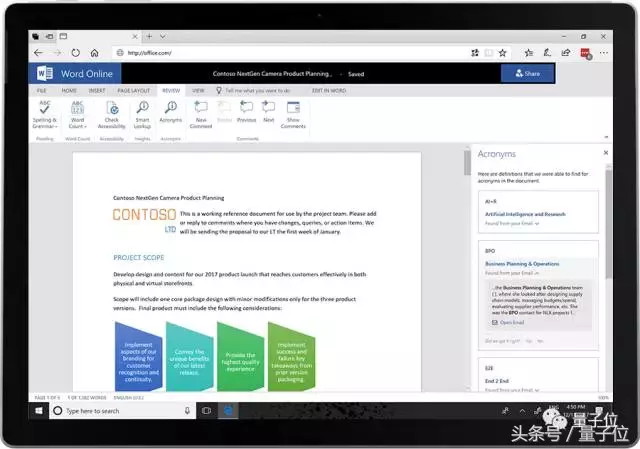
Task: Go back in the browser
Action: click(x=38, y=53)
